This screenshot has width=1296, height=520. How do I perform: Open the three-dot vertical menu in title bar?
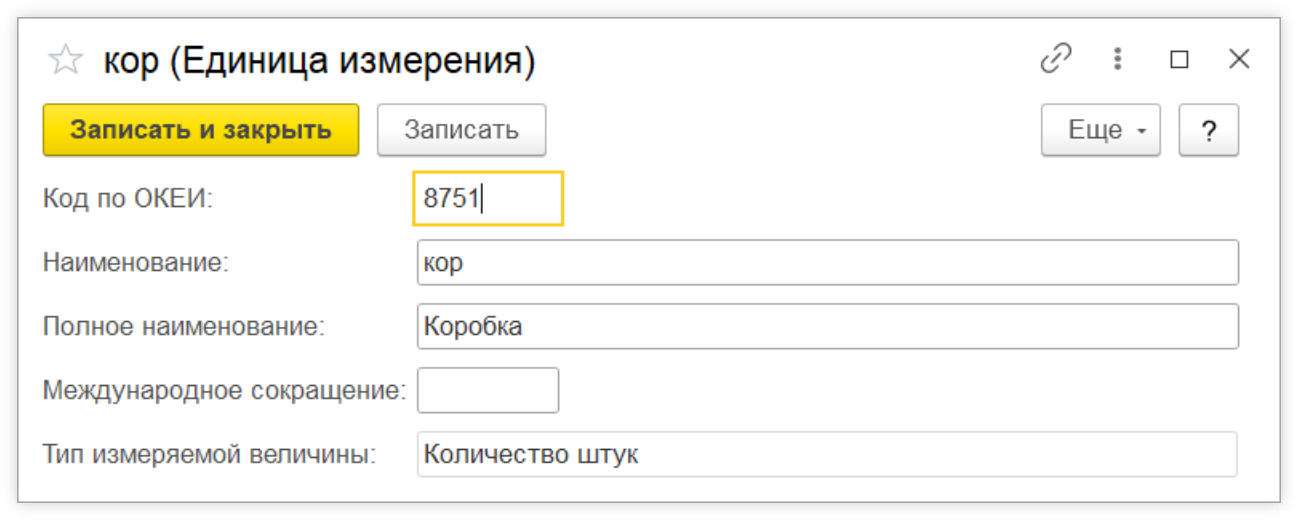pyautogui.click(x=1118, y=59)
